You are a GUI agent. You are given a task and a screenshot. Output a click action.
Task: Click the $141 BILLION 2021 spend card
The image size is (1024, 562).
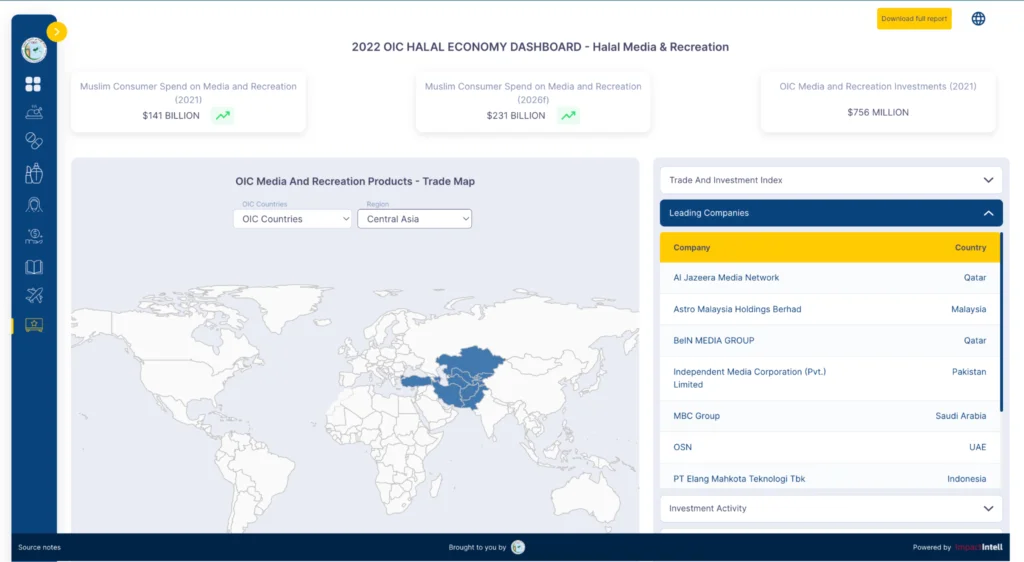(188, 102)
